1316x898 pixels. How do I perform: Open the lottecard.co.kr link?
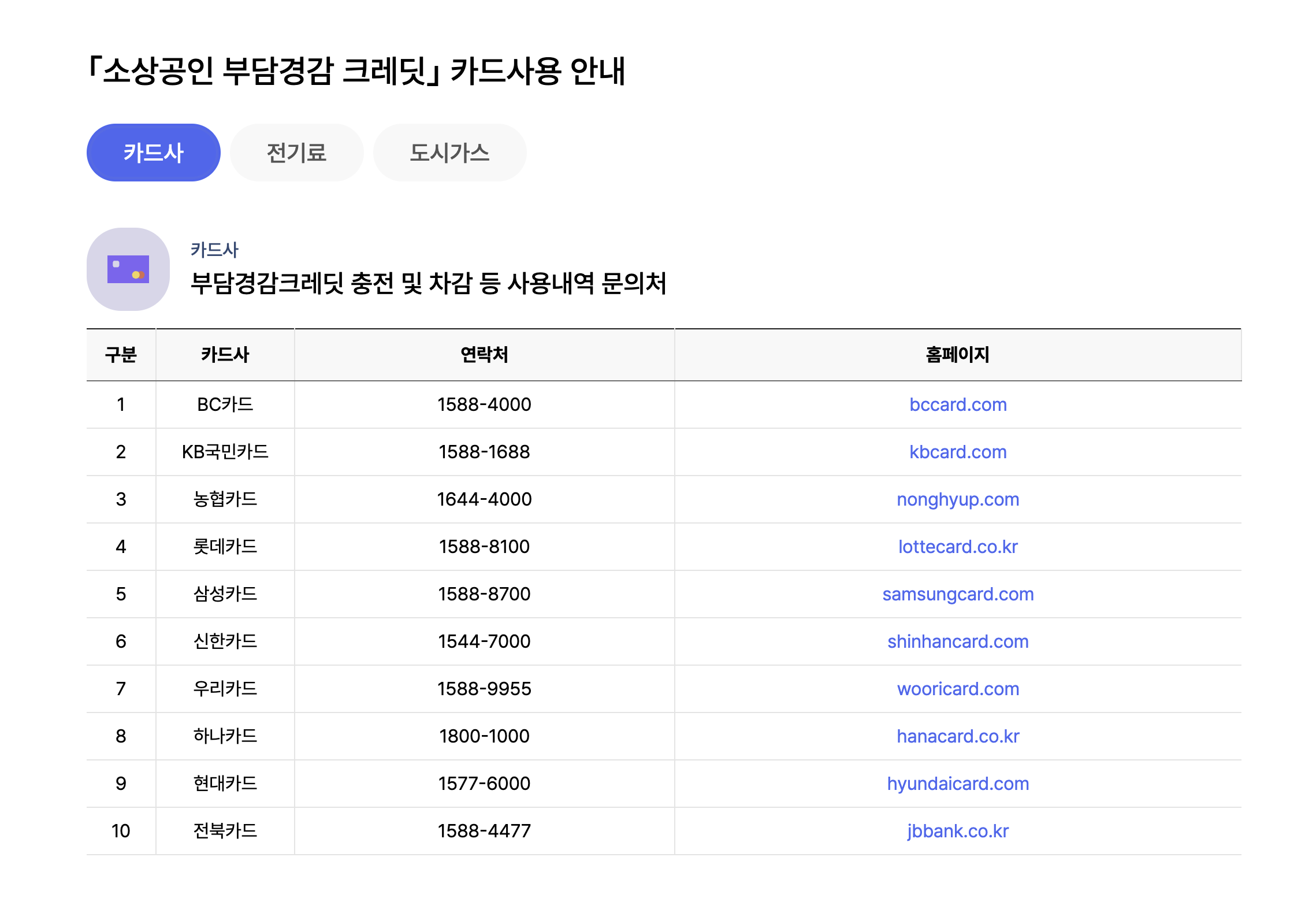click(x=957, y=547)
